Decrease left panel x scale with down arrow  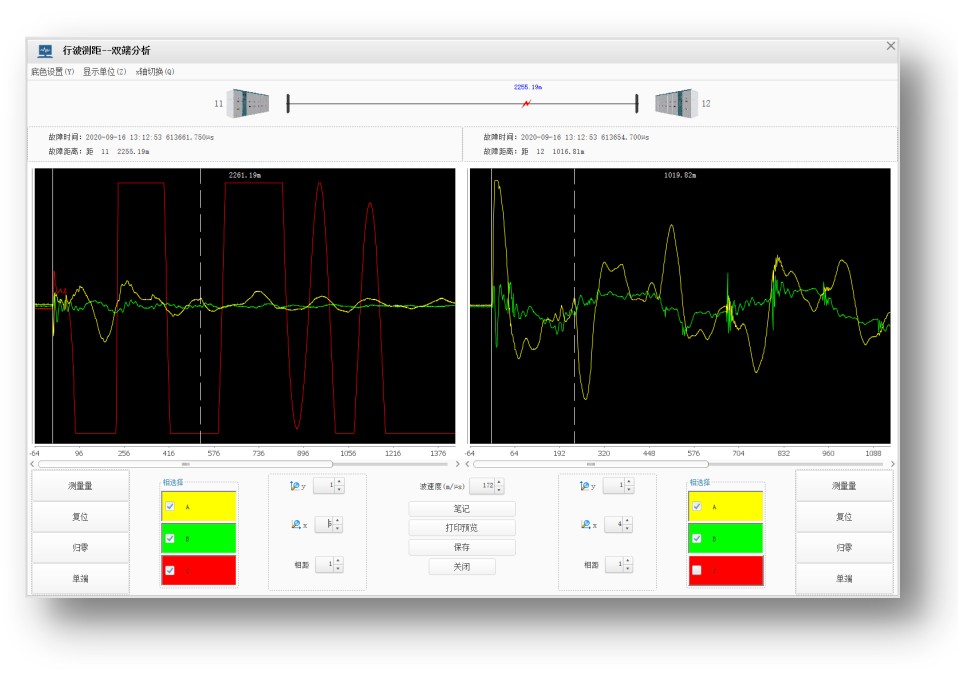tap(338, 528)
